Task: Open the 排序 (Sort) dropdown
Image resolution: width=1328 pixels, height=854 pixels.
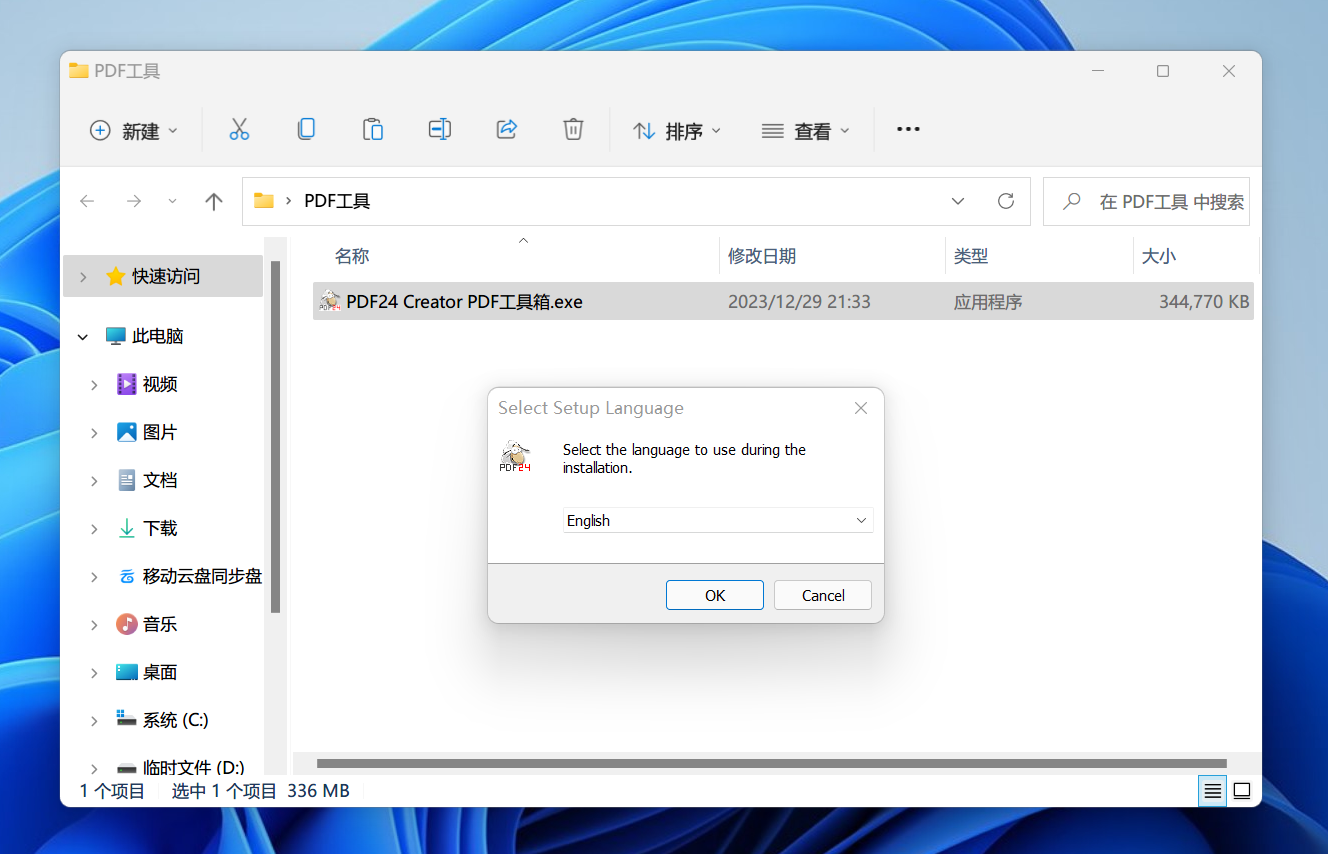Action: [677, 131]
